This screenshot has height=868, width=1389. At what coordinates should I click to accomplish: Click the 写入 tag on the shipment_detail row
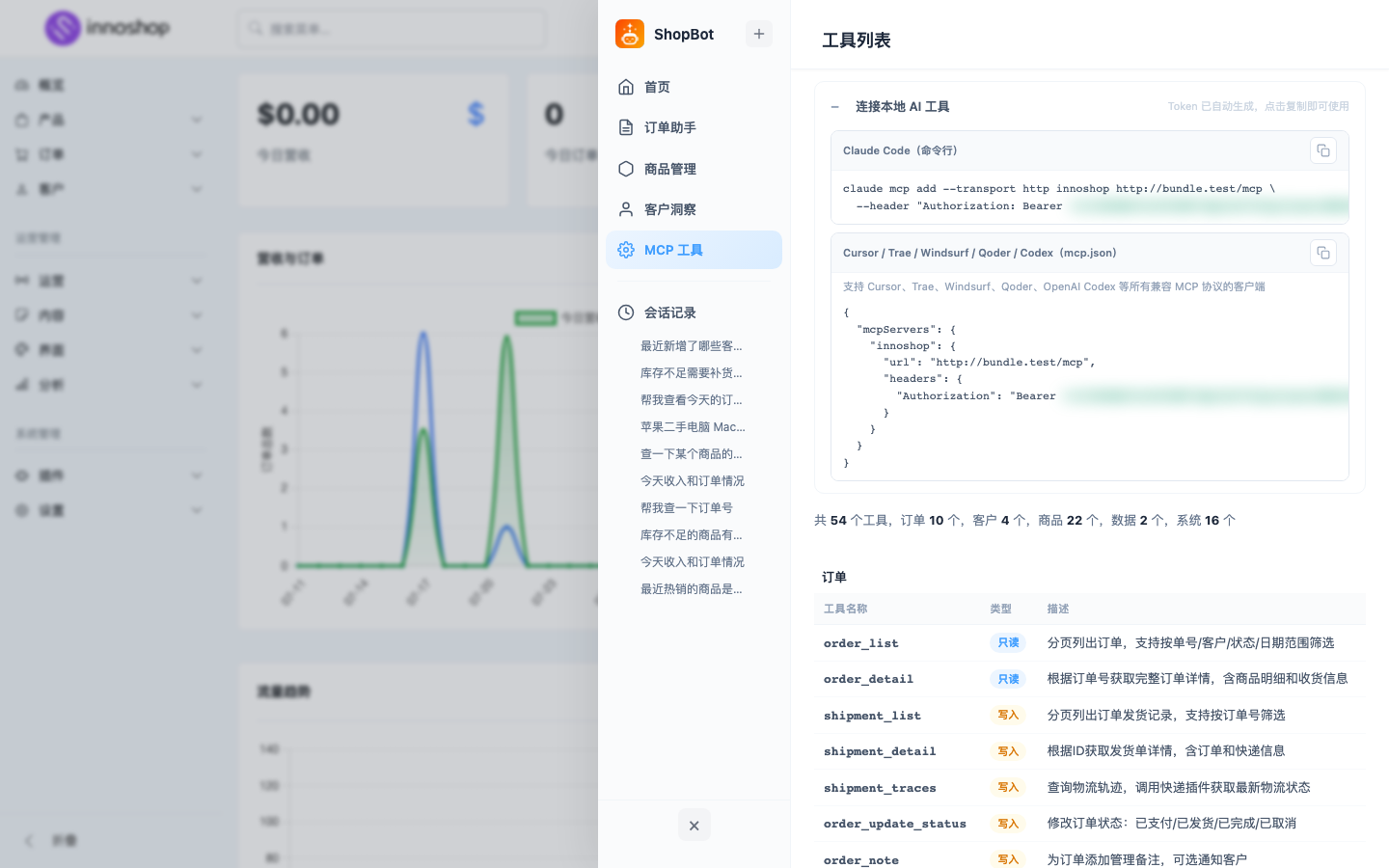click(x=1008, y=751)
